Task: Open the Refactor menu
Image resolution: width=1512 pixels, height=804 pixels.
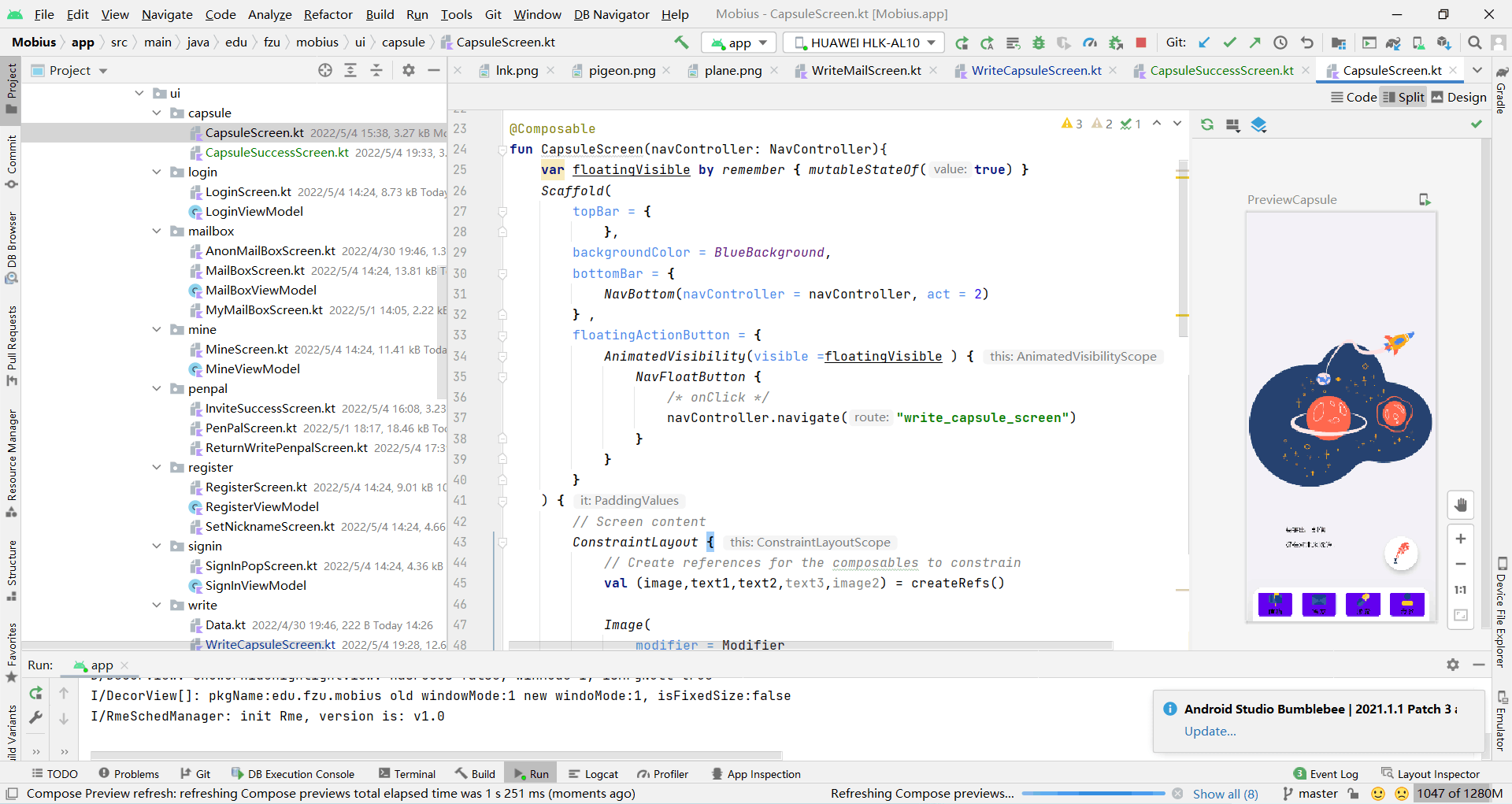Action: (328, 14)
